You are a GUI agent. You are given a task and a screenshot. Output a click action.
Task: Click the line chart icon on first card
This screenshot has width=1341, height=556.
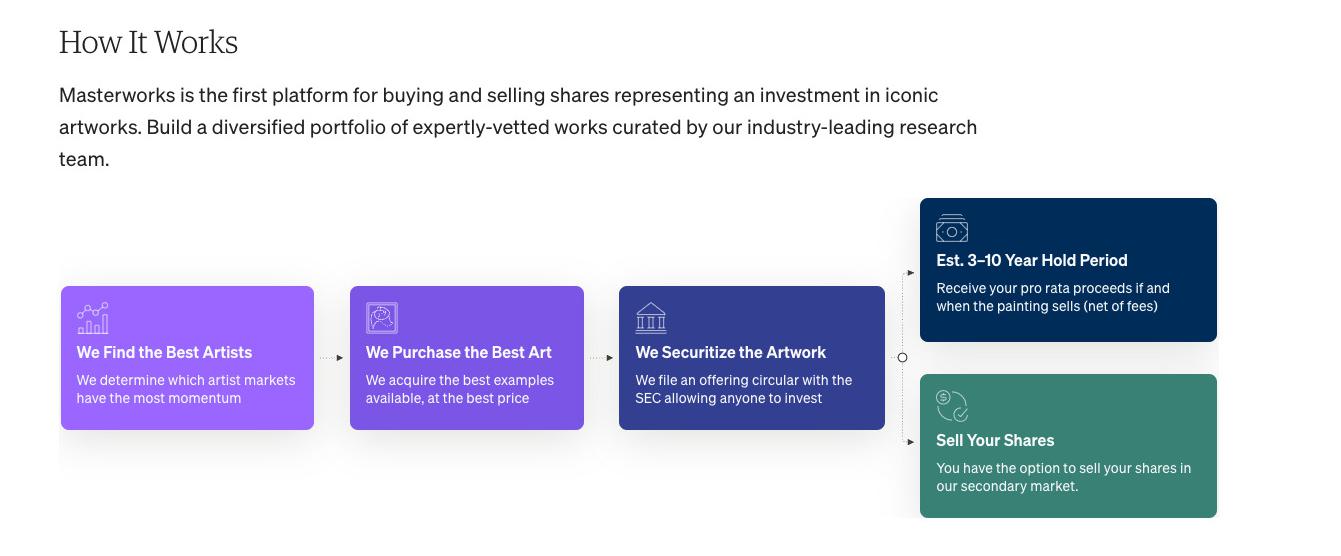tap(93, 318)
